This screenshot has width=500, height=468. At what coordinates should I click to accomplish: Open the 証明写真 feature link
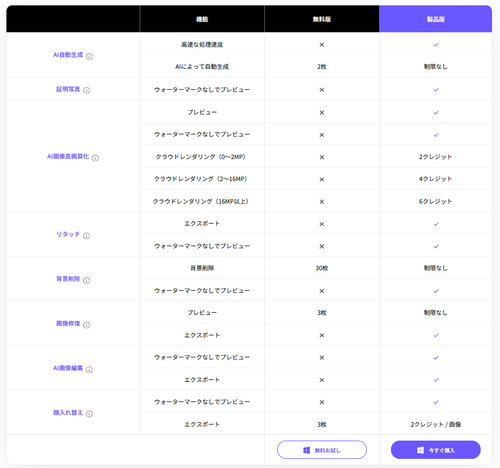click(68, 89)
